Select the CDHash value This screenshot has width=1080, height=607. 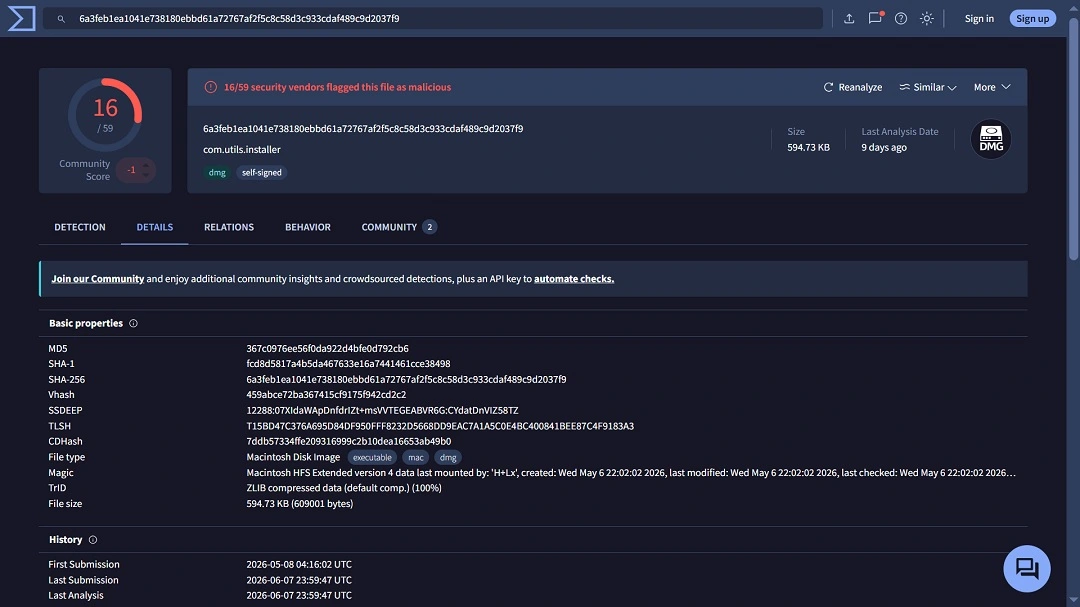point(349,441)
